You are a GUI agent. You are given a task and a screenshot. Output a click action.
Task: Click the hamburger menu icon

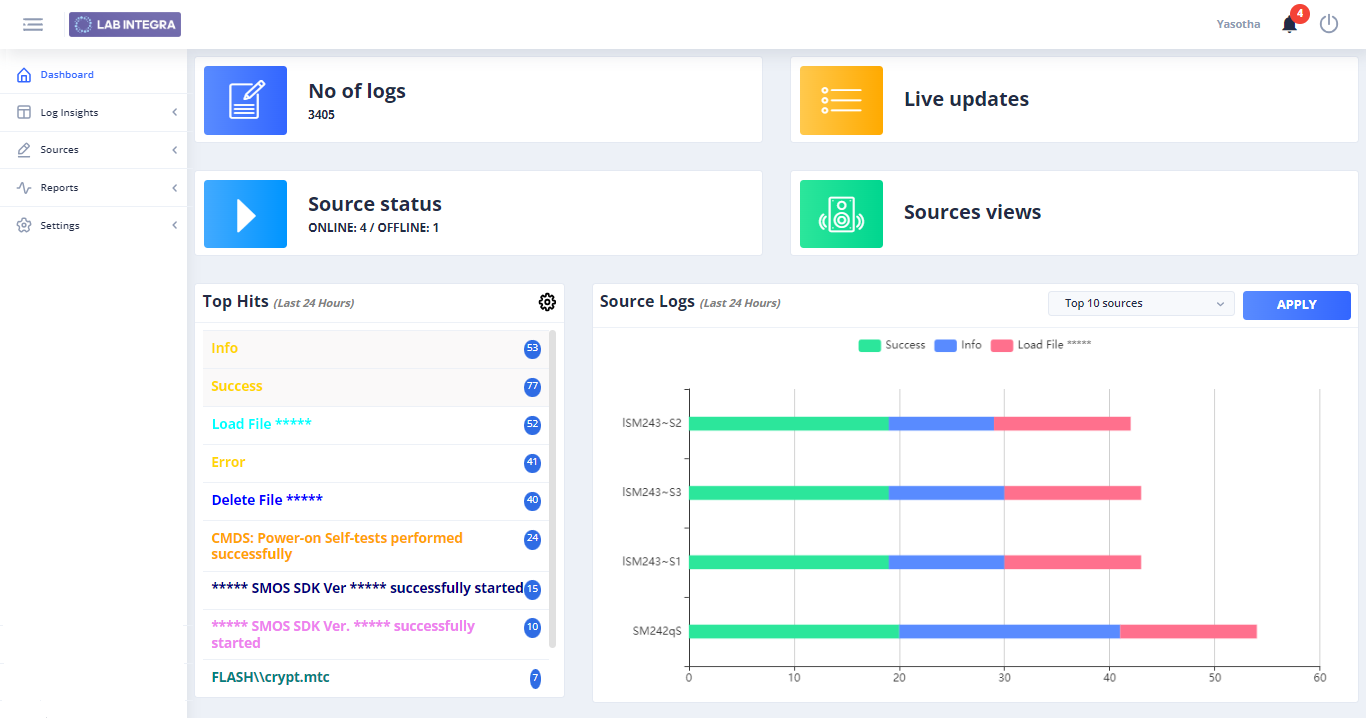[x=33, y=24]
